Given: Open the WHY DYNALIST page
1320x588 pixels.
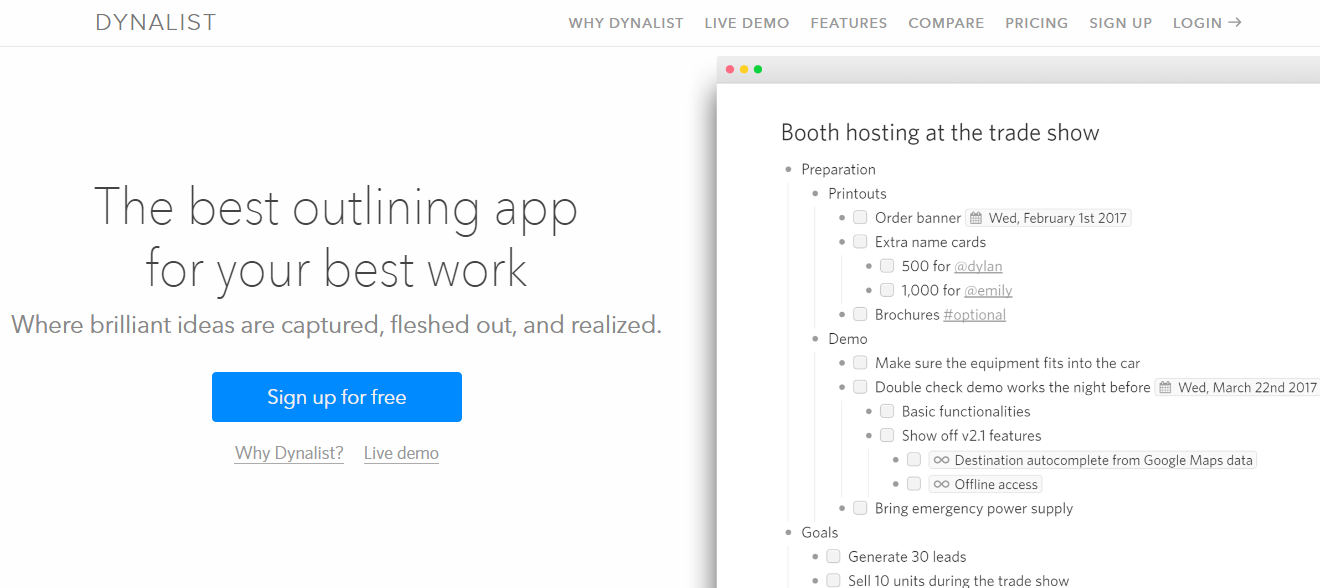Looking at the screenshot, I should [x=626, y=23].
